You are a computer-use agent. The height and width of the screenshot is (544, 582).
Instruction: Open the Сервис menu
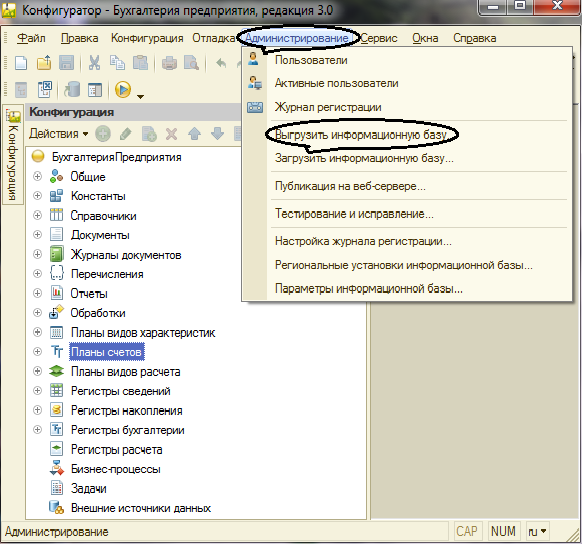tap(379, 38)
